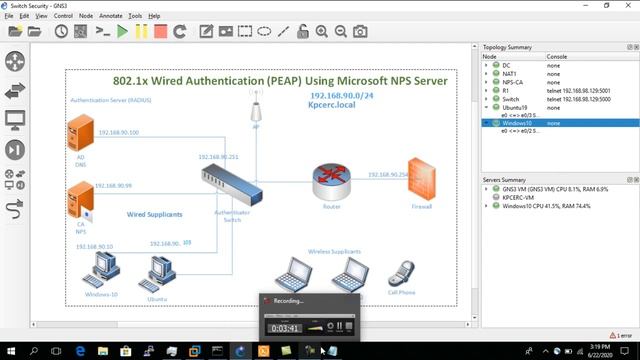Stop all nodes with red square
This screenshot has height=360, width=640.
pyautogui.click(x=160, y=31)
